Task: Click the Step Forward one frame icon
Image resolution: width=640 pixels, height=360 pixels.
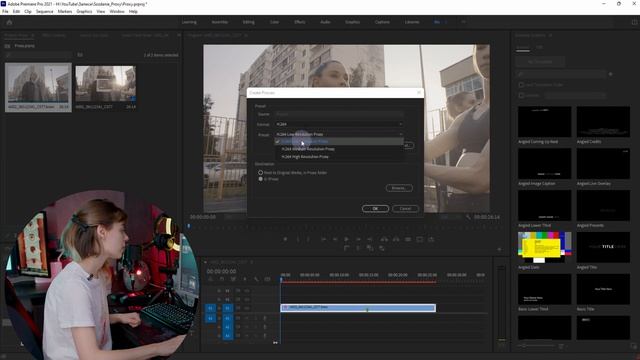Action: pos(358,239)
